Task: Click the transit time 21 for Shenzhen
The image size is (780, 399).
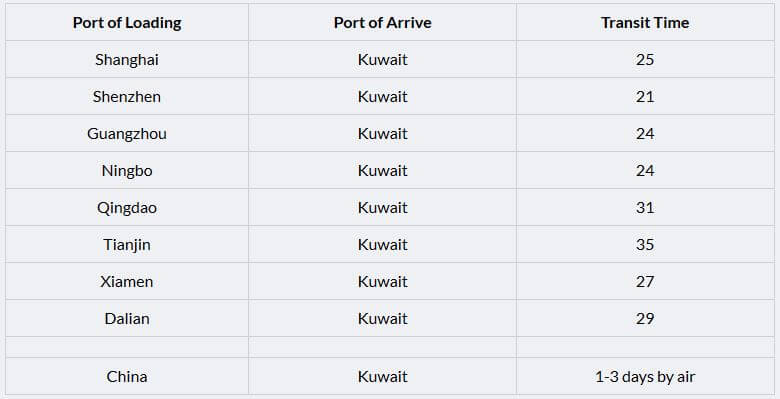Action: pos(645,96)
